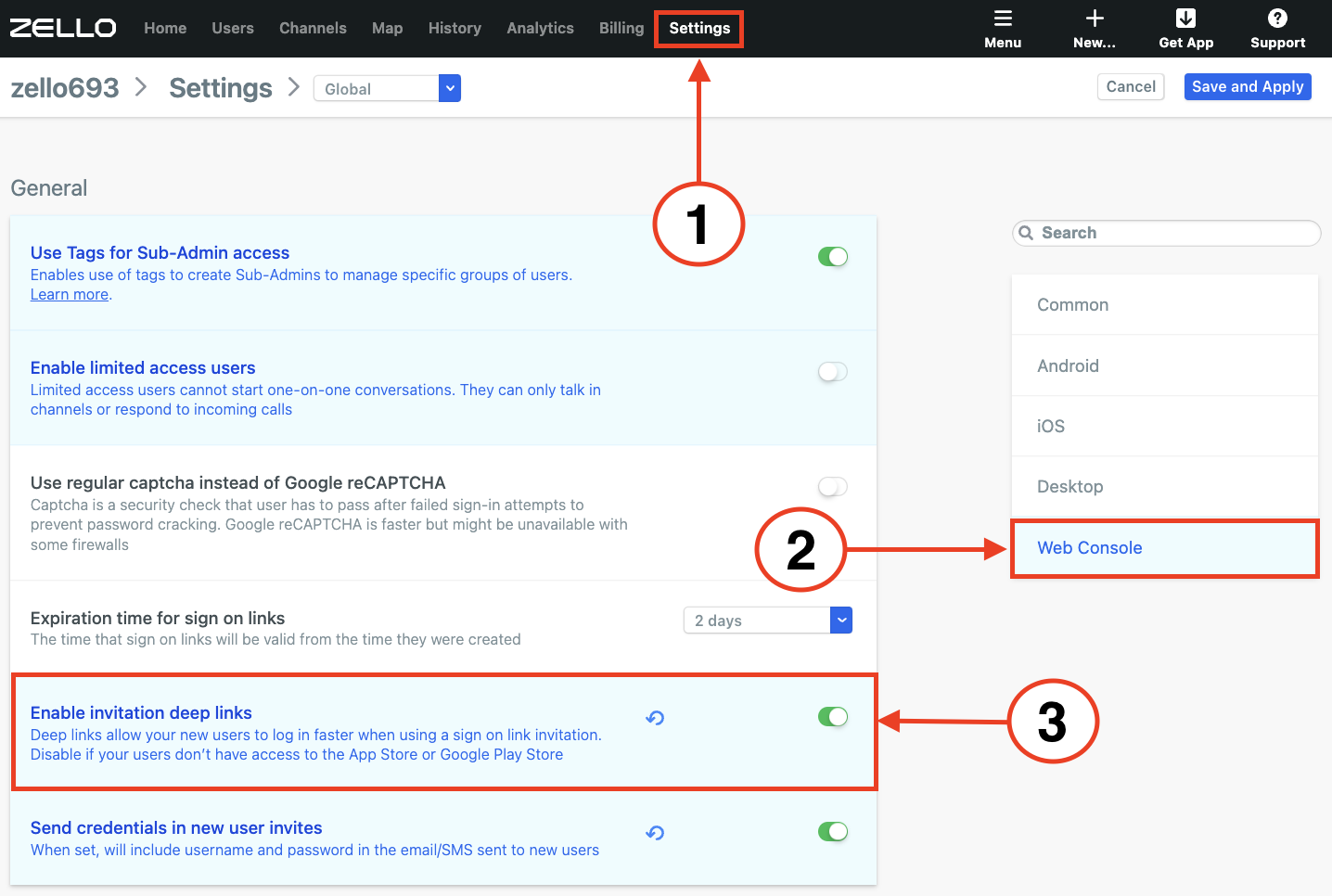
Task: Toggle Use Tags for Sub-Admin access
Action: (833, 257)
